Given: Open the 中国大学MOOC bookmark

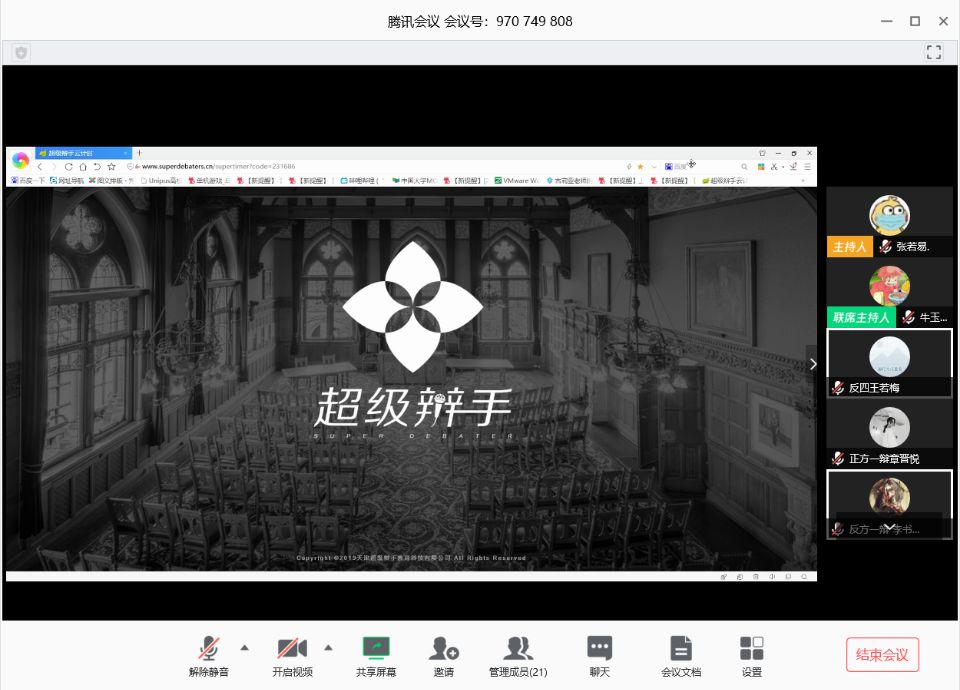Looking at the screenshot, I should [x=414, y=181].
